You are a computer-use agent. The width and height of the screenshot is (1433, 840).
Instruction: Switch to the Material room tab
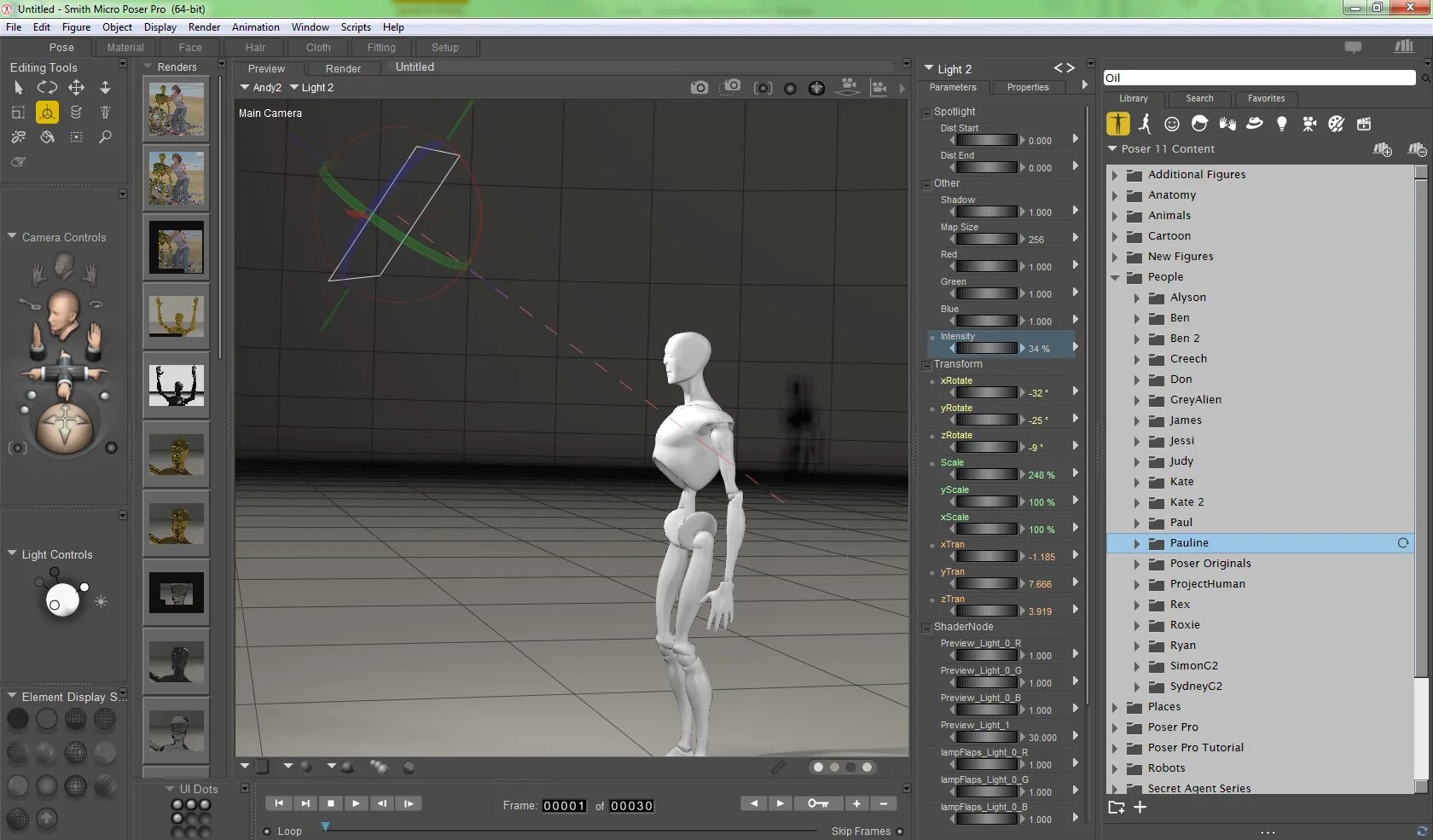click(x=125, y=48)
